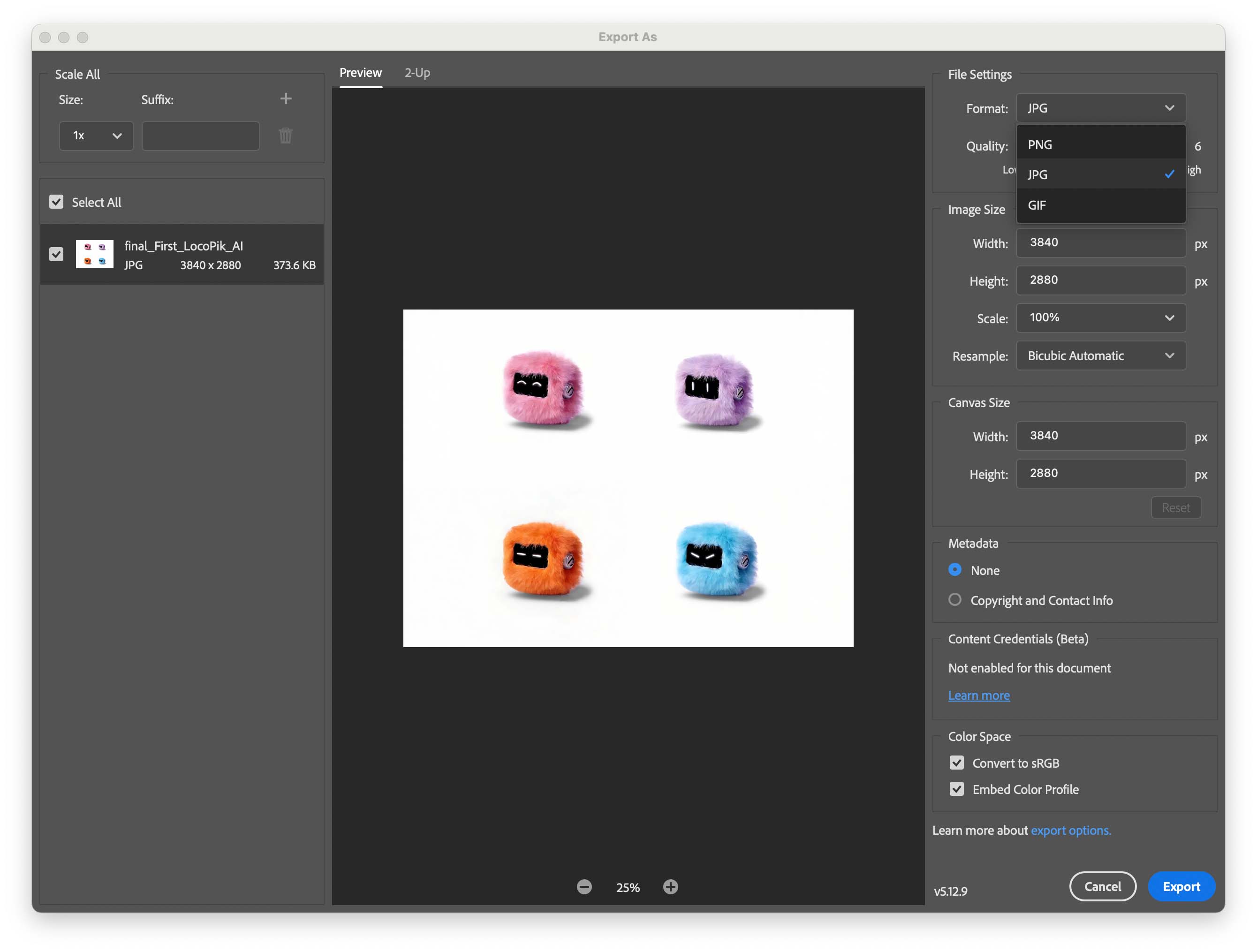Select None metadata option
The height and width of the screenshot is (952, 1257).
click(954, 570)
